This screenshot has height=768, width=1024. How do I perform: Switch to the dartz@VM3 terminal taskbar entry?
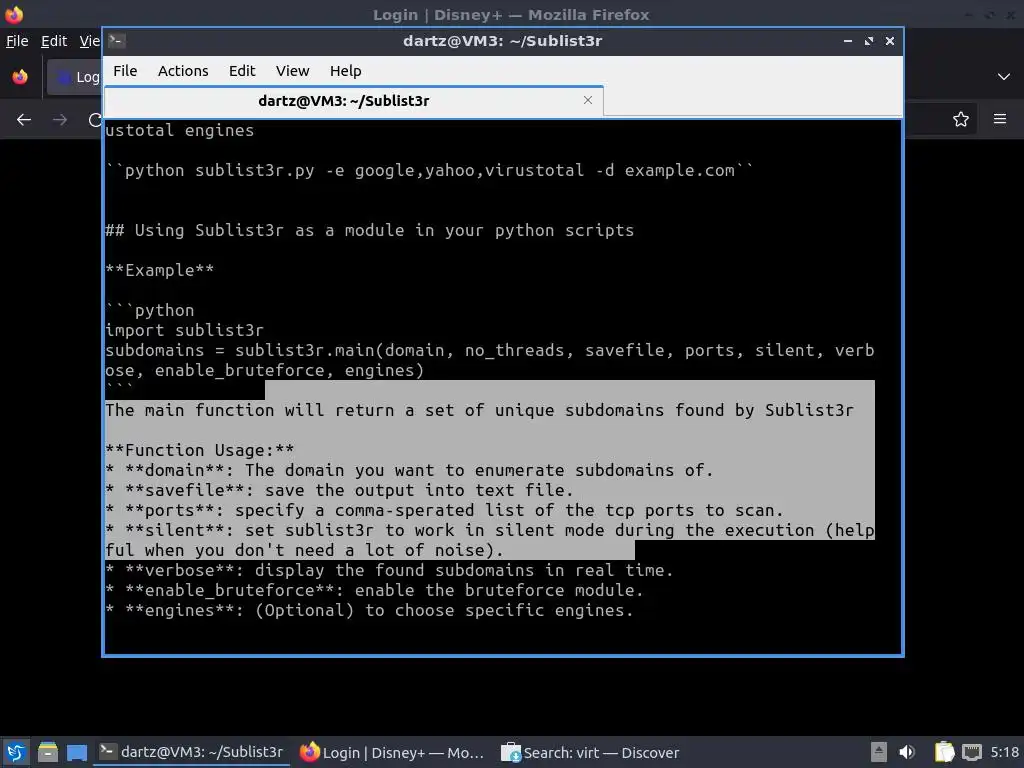coord(192,752)
